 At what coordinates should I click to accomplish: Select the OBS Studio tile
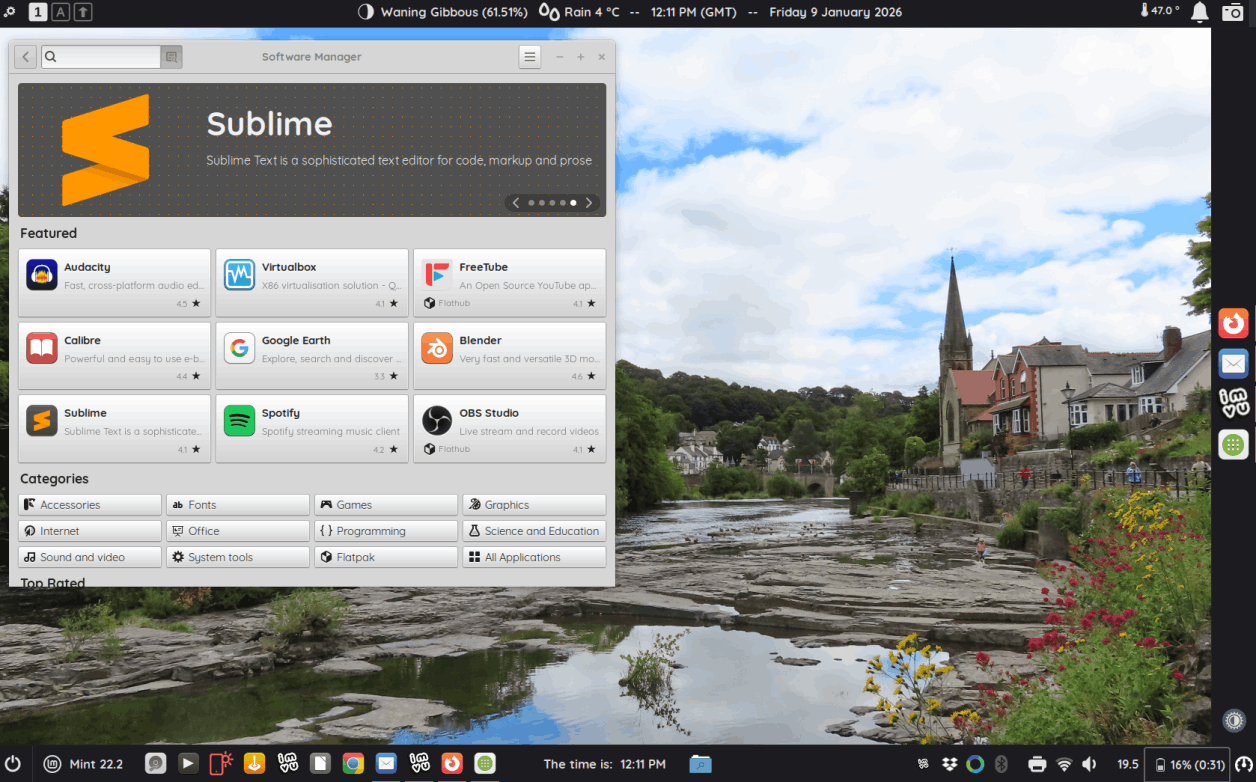509,429
